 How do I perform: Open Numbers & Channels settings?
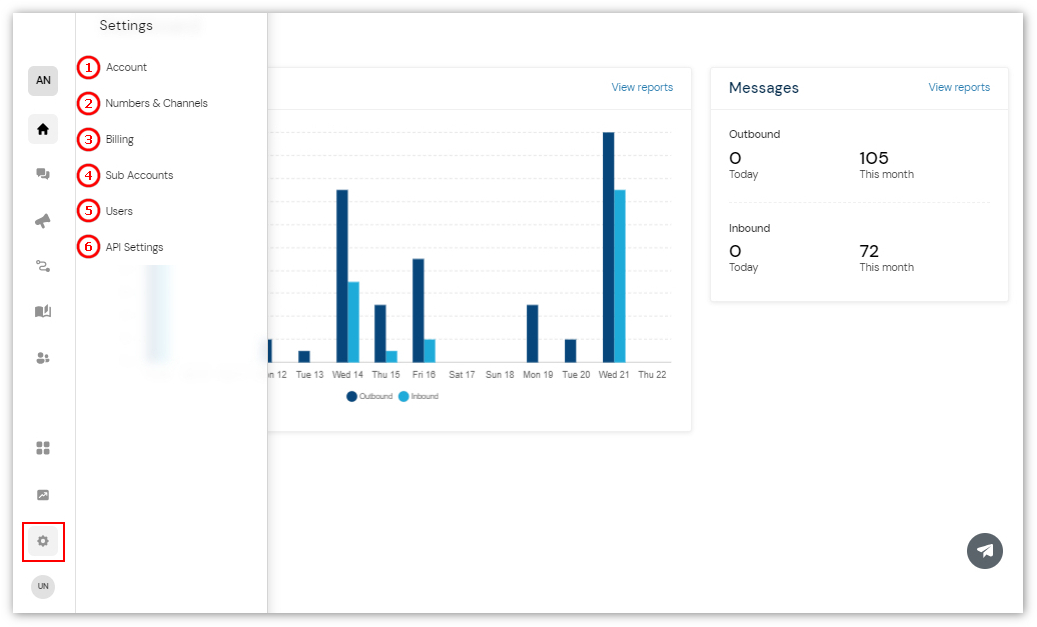(x=154, y=103)
